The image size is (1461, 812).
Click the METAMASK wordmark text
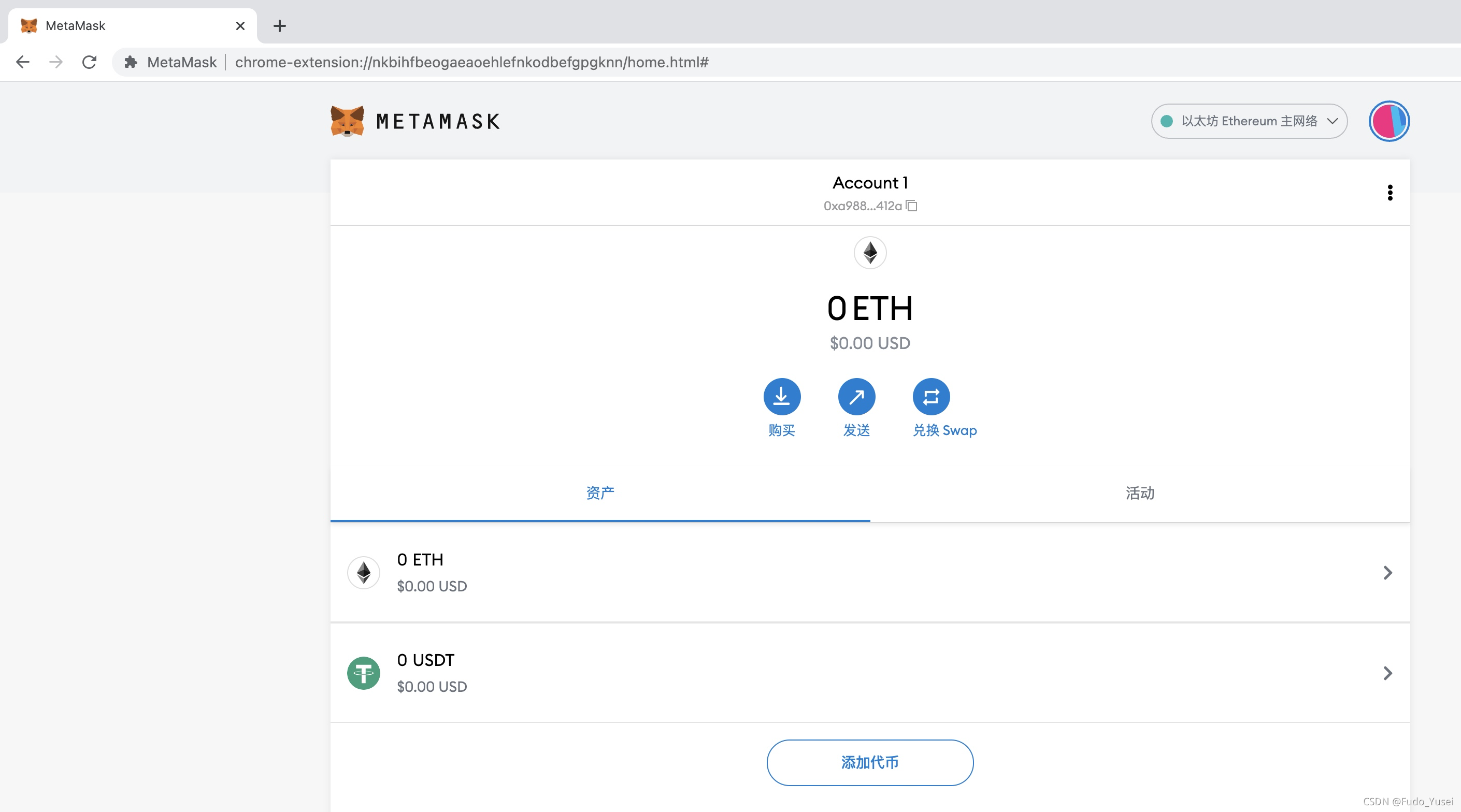click(x=438, y=121)
